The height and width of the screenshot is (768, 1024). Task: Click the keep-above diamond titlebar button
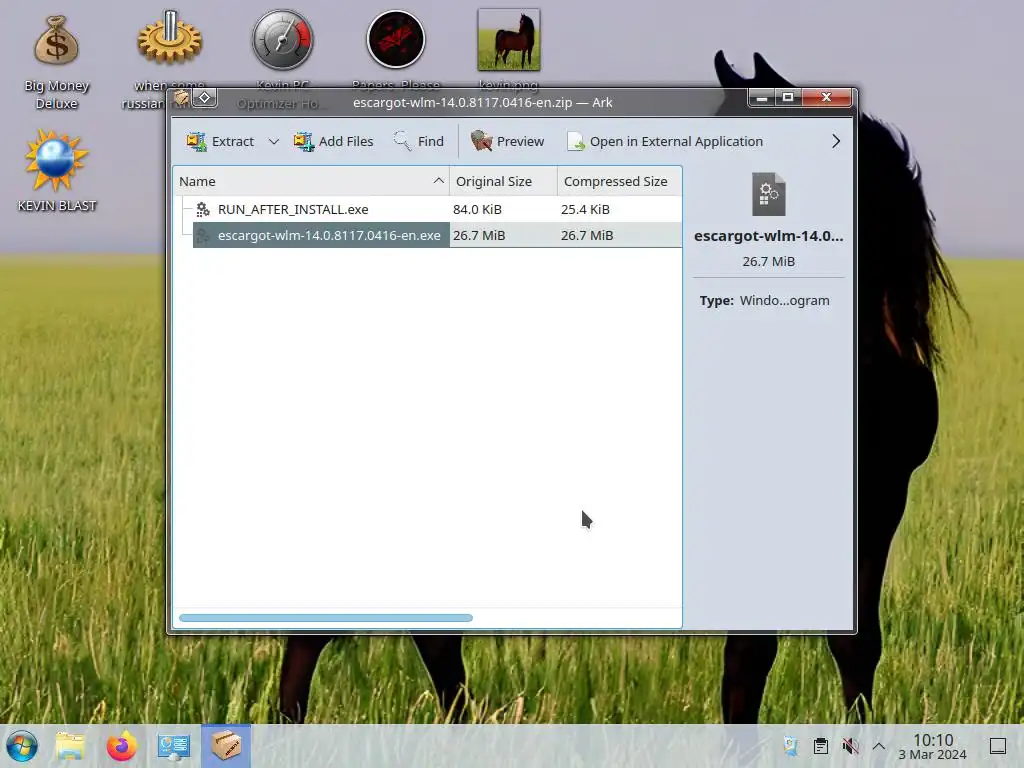pos(204,98)
